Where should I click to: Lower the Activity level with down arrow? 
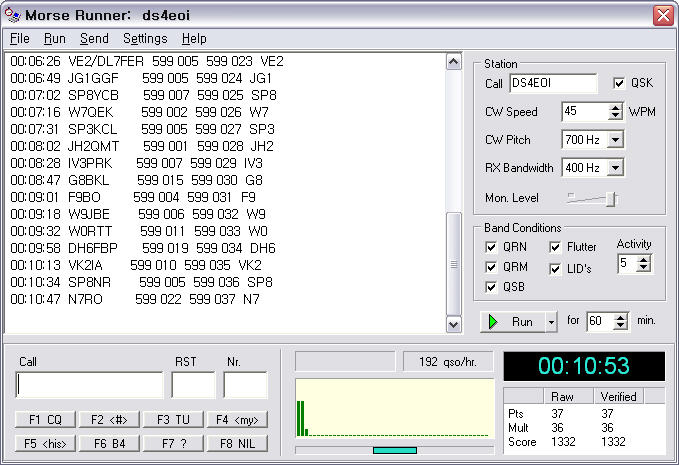[644, 267]
